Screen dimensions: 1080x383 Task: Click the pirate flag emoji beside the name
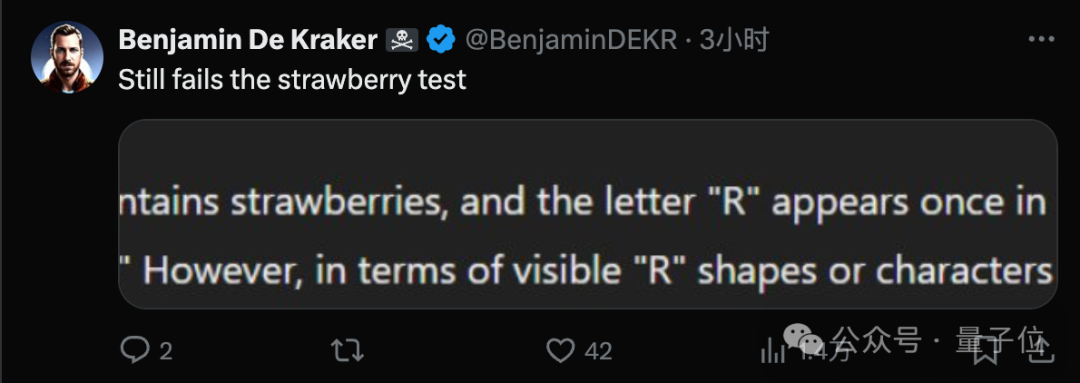coord(402,41)
